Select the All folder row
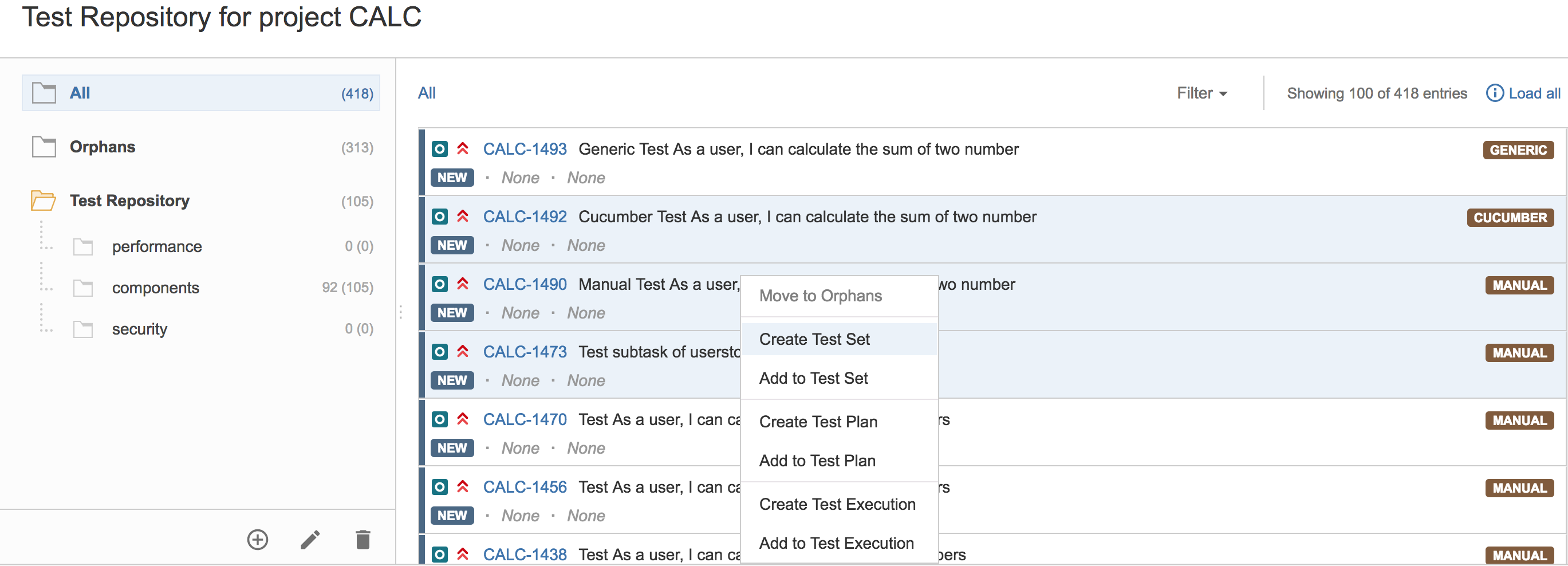Screen dimensions: 1568x566 pyautogui.click(x=201, y=93)
